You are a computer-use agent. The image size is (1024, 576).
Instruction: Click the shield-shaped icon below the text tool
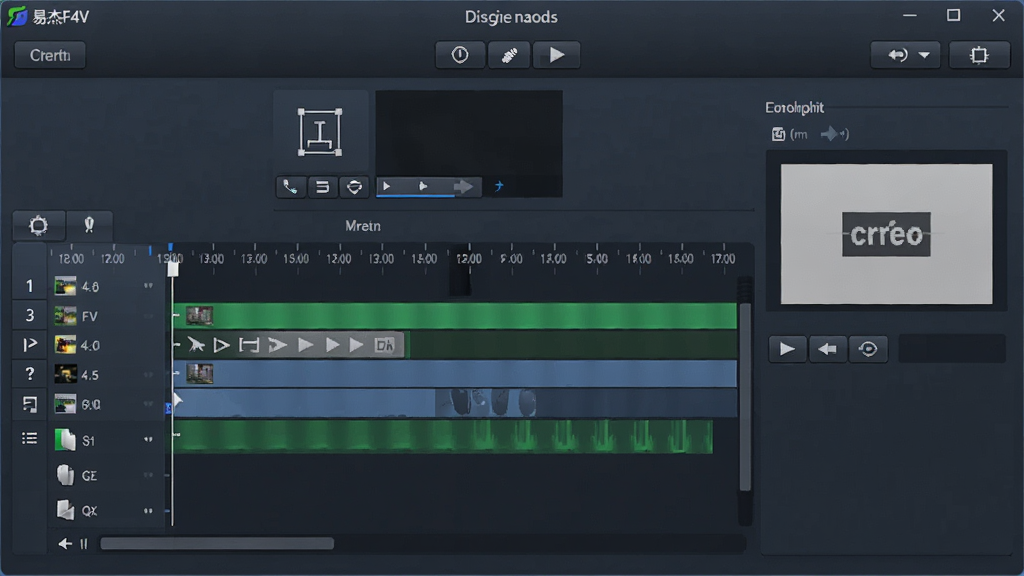click(x=355, y=187)
